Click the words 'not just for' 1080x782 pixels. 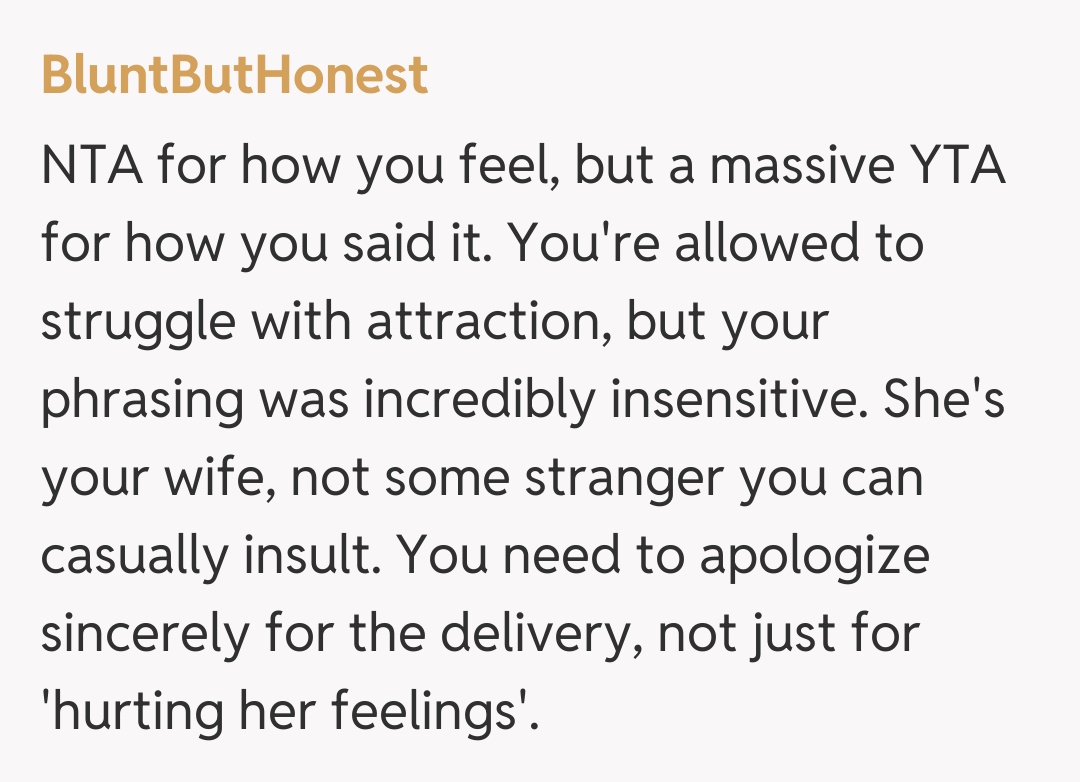point(807,633)
